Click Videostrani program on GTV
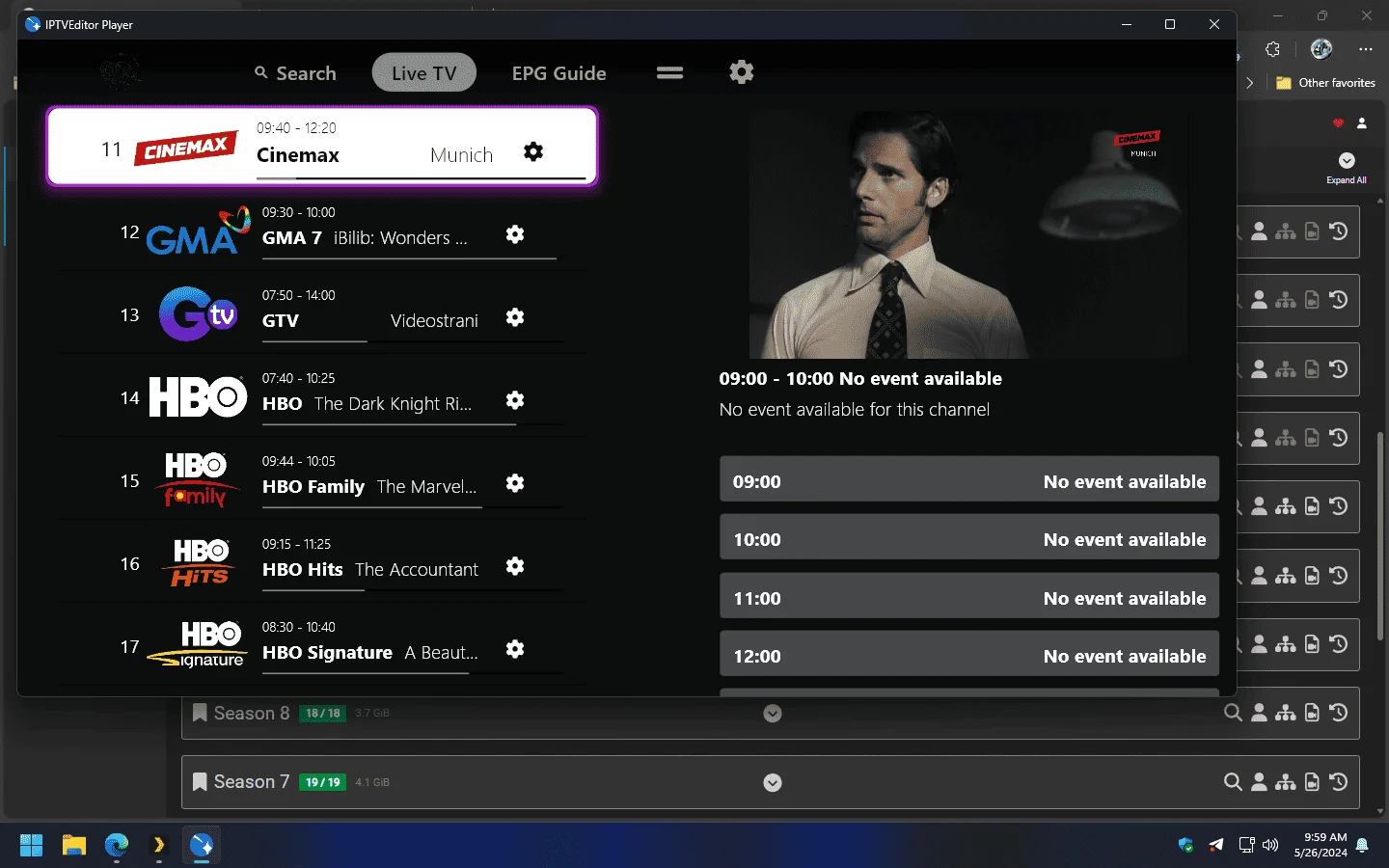 click(x=434, y=321)
